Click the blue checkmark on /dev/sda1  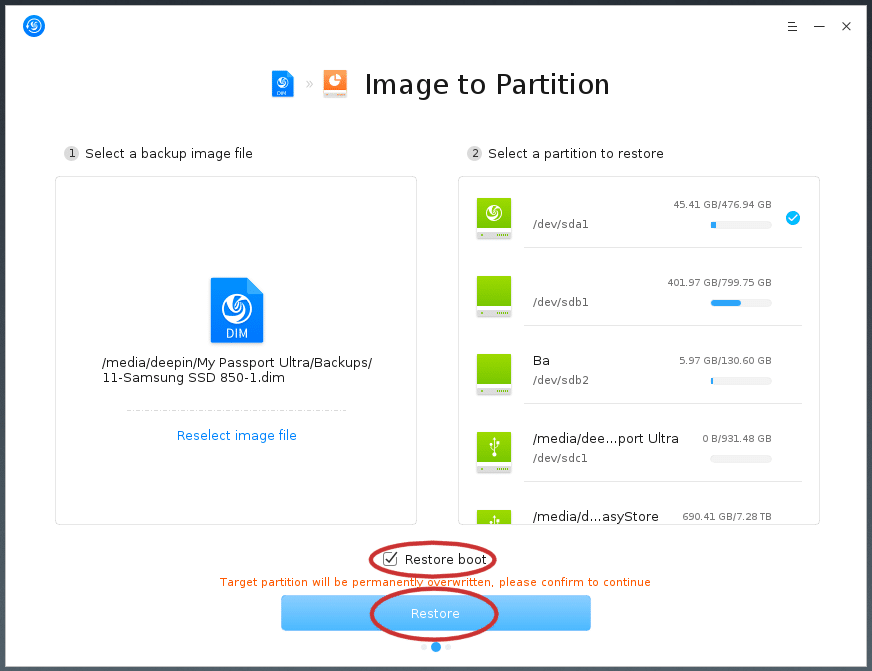point(793,218)
